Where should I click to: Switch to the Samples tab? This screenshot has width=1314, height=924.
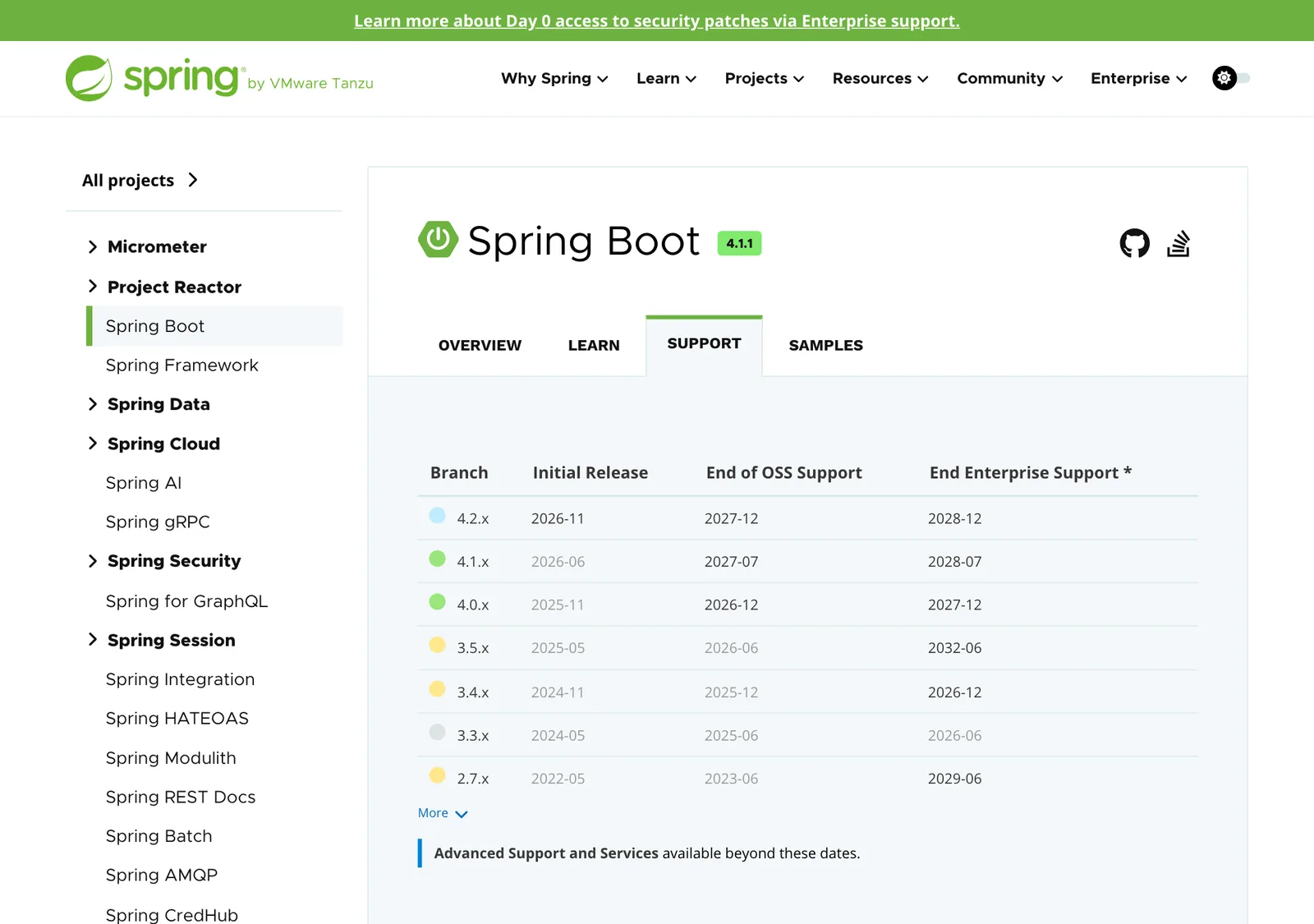tap(825, 346)
